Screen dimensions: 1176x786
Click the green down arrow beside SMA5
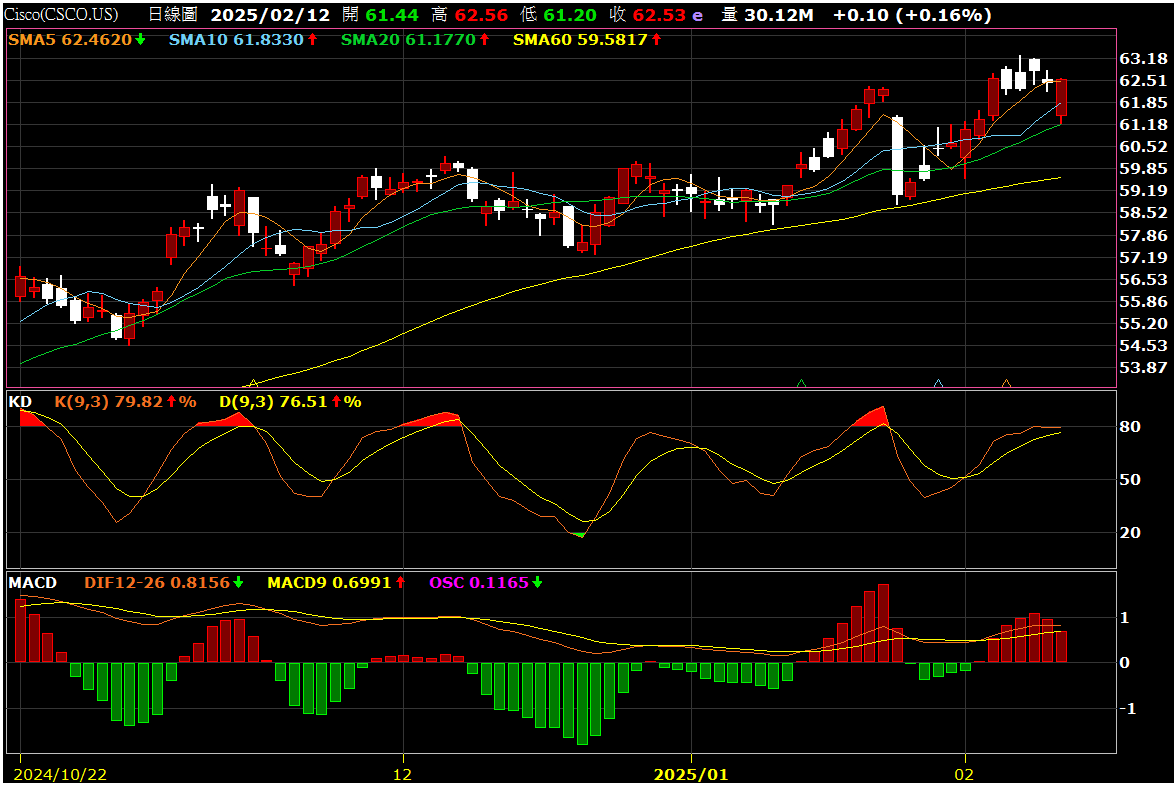(x=140, y=40)
